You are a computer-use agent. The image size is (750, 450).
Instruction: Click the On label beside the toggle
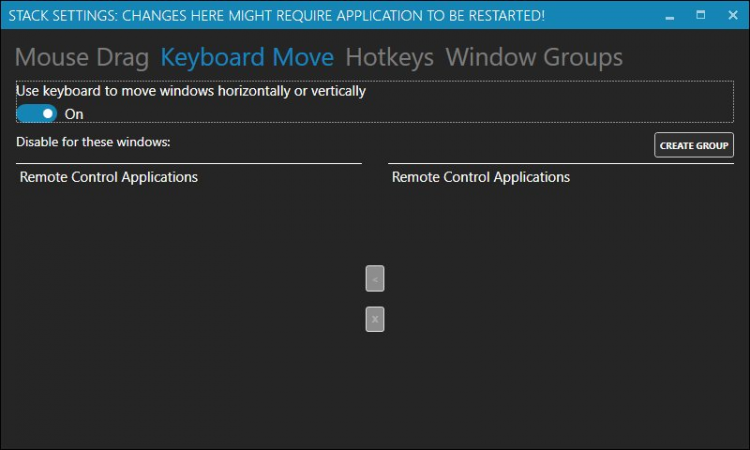click(x=74, y=114)
